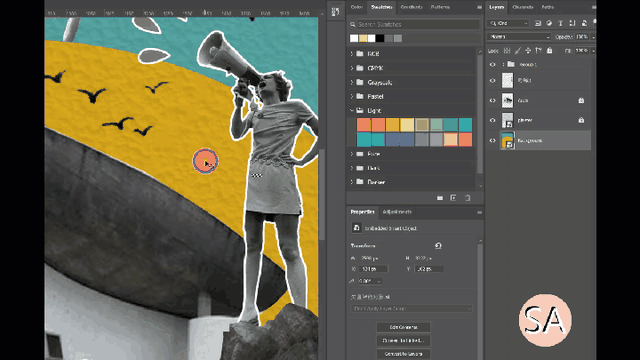
Task: Click the lock image pixels brush icon
Action: pos(518,51)
